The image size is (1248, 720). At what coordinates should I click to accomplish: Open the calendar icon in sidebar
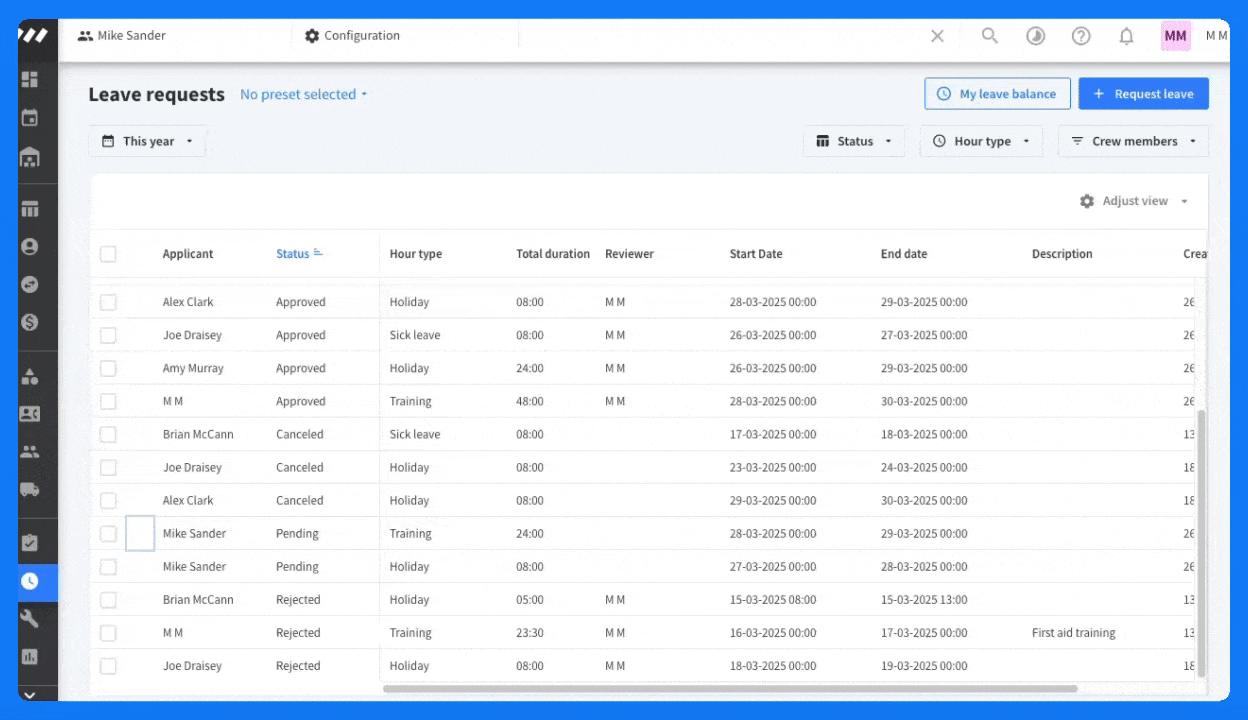click(x=30, y=118)
